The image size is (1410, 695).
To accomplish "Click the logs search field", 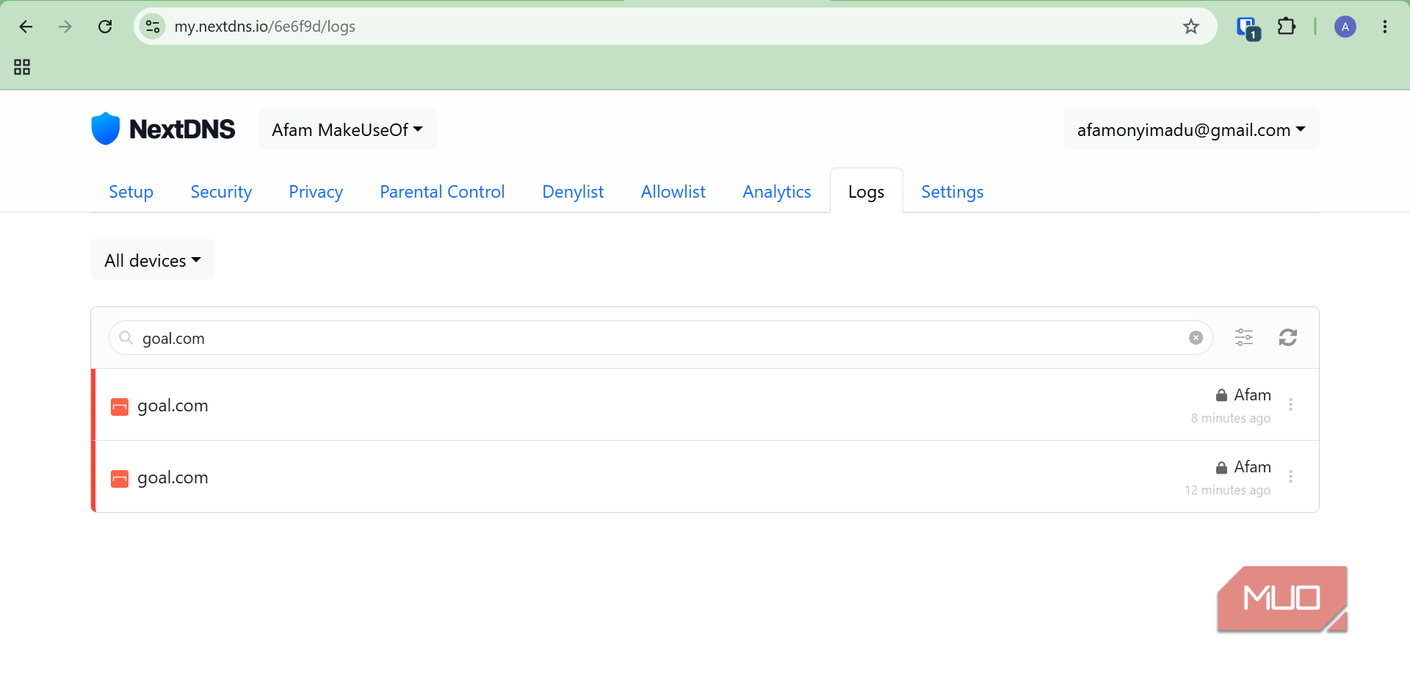I will (x=661, y=338).
